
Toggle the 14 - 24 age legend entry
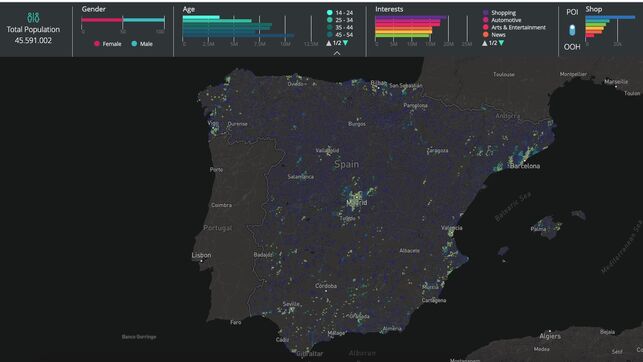click(340, 13)
